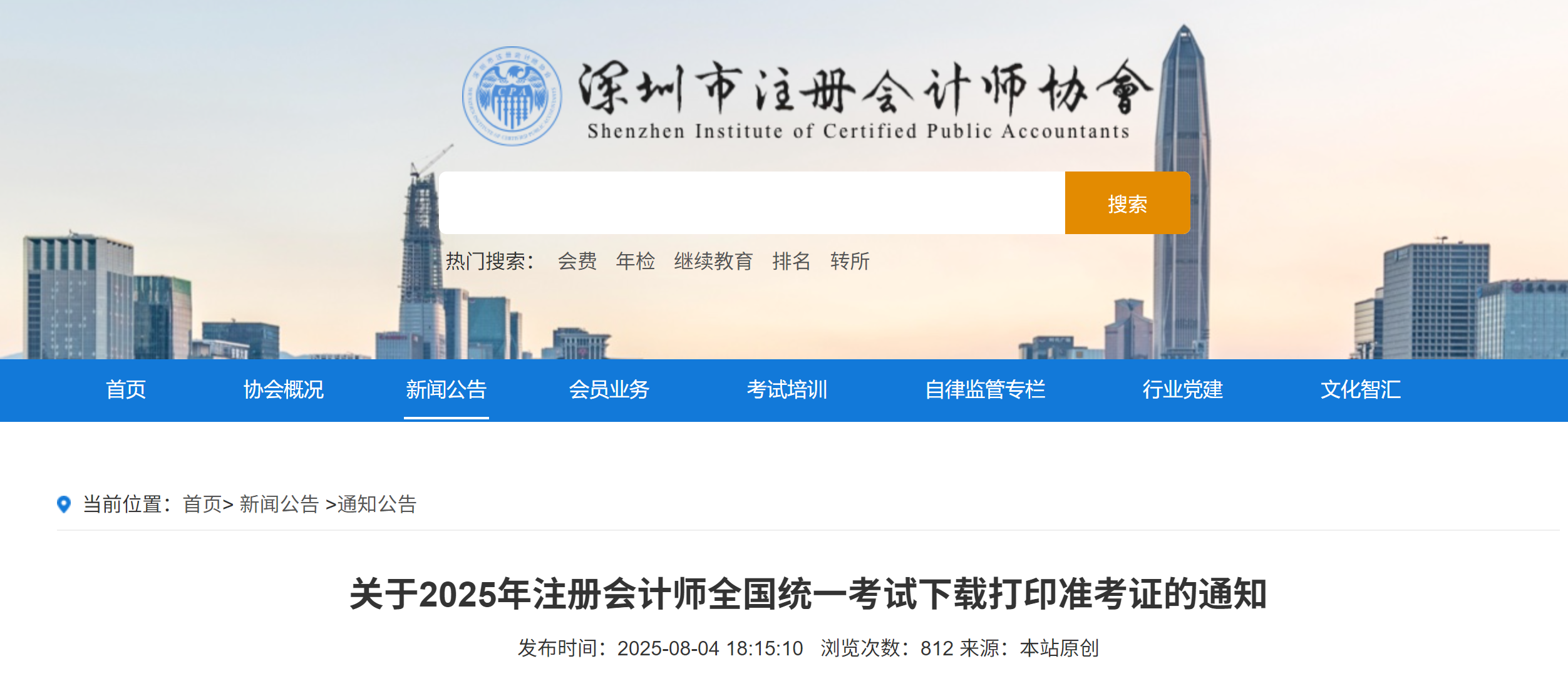The image size is (1568, 676).
Task: Click 通知公告 in the breadcrumb path
Action: (377, 504)
